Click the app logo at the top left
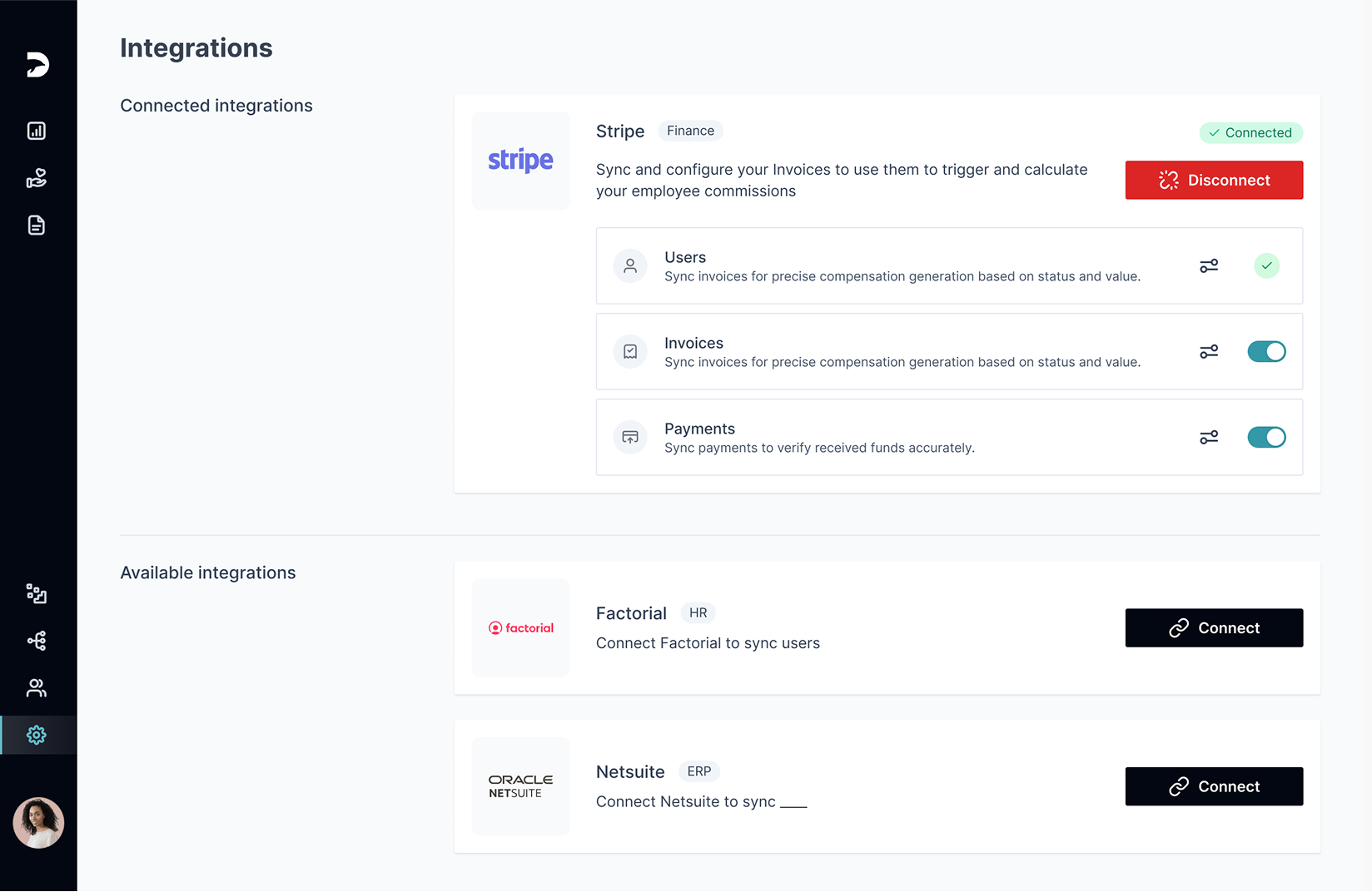The width and height of the screenshot is (1372, 892). pyautogui.click(x=37, y=64)
